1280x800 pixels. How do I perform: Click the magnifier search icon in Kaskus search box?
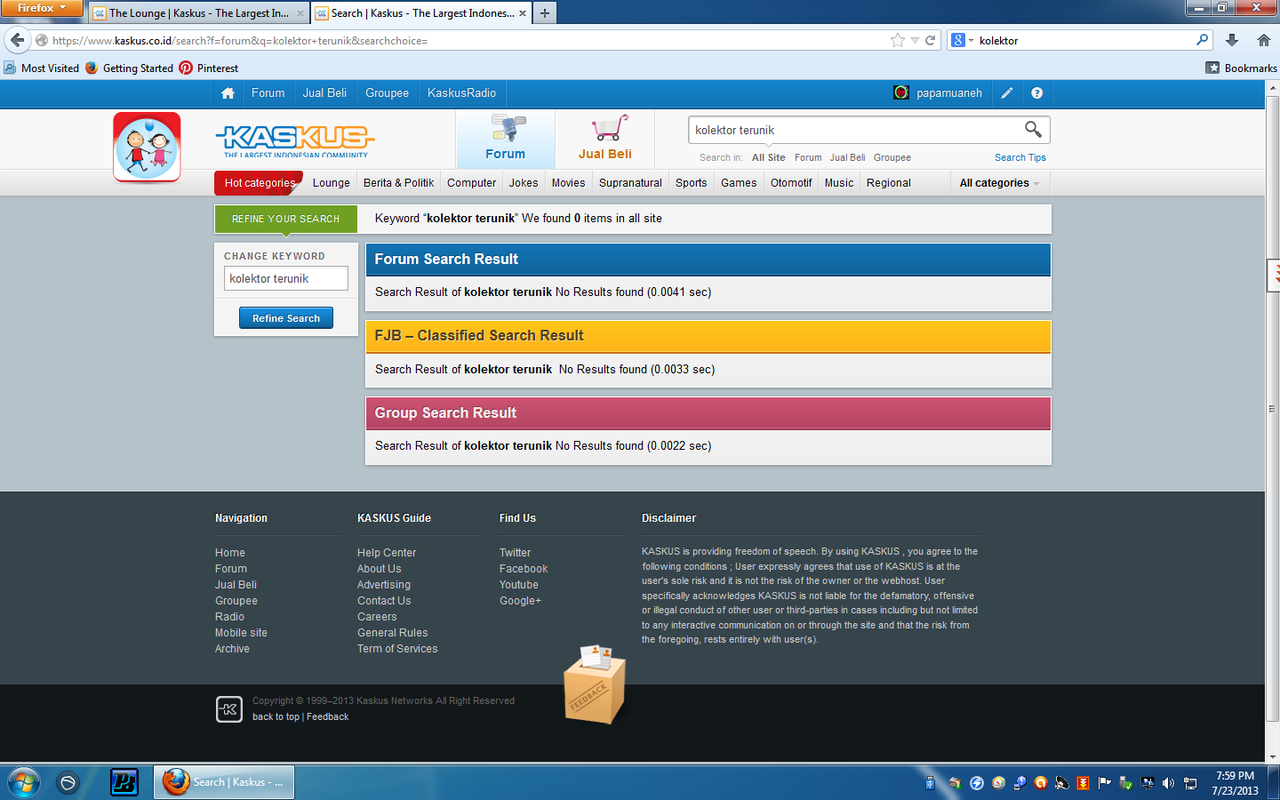pyautogui.click(x=1033, y=129)
